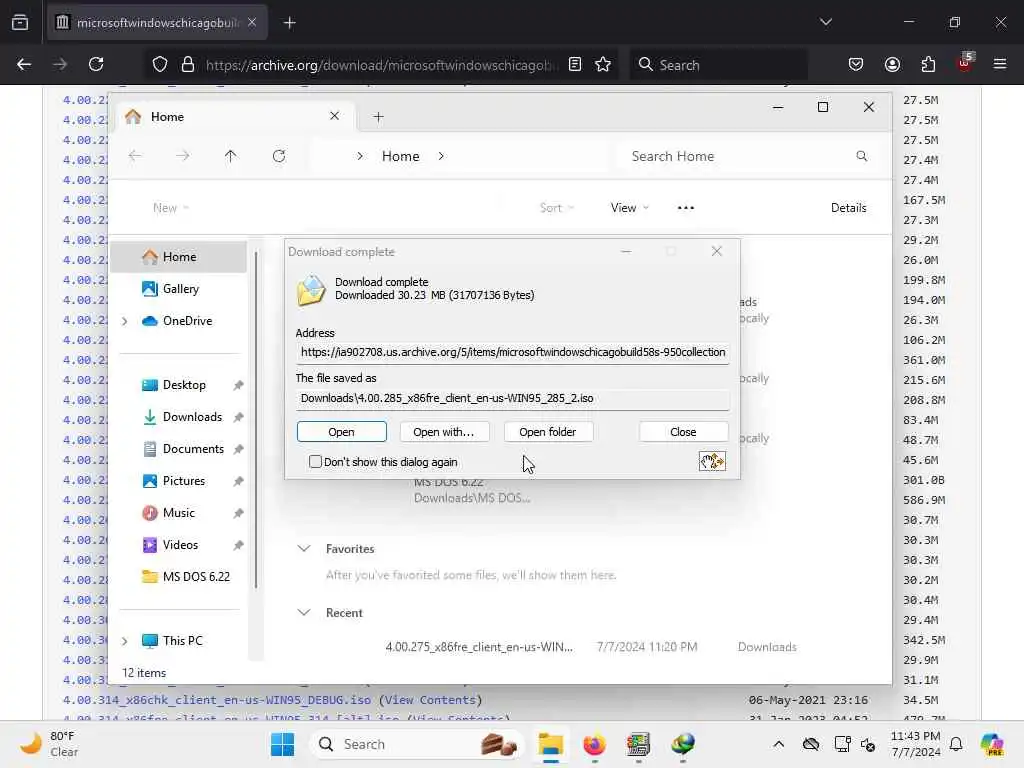Open Firefox extensions puzzle icon
This screenshot has width=1024, height=768.
coord(928,64)
